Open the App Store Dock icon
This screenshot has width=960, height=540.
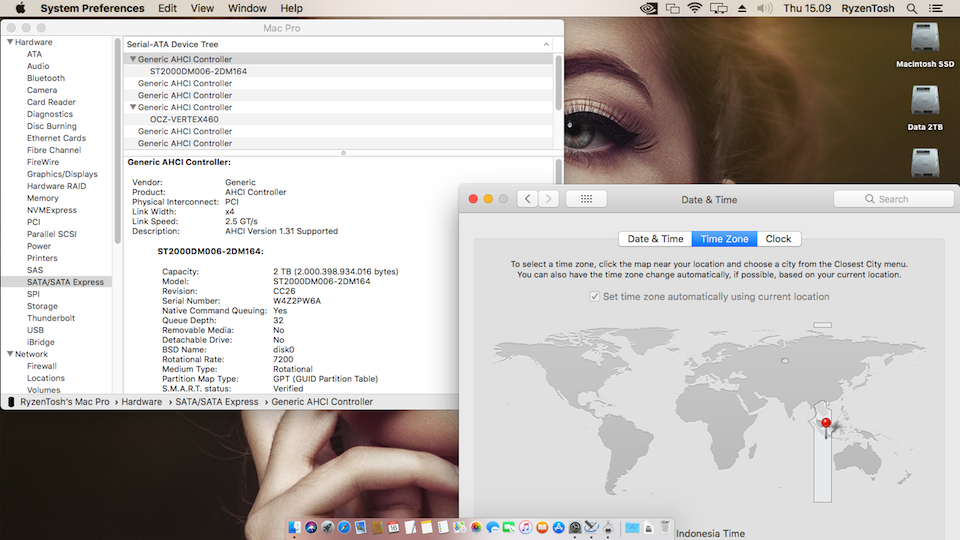coord(558,527)
